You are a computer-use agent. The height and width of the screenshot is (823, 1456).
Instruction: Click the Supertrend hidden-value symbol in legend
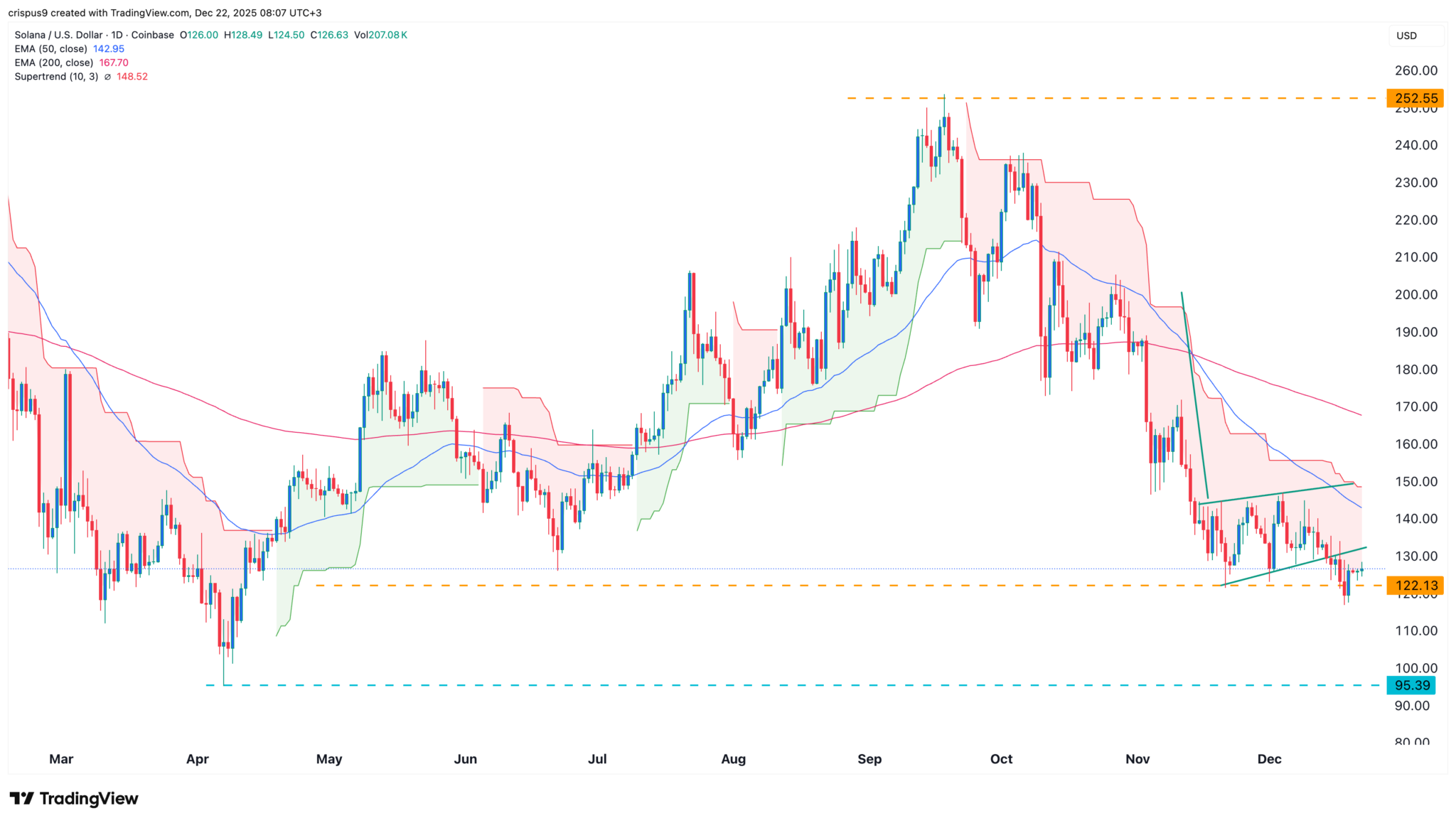107,77
